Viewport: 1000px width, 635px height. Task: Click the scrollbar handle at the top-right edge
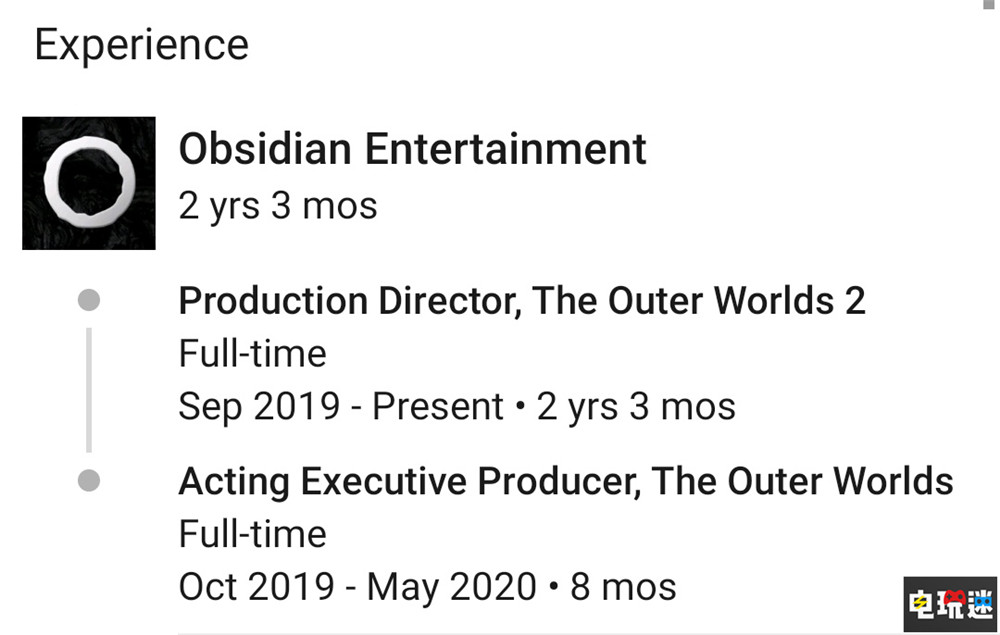point(989,4)
